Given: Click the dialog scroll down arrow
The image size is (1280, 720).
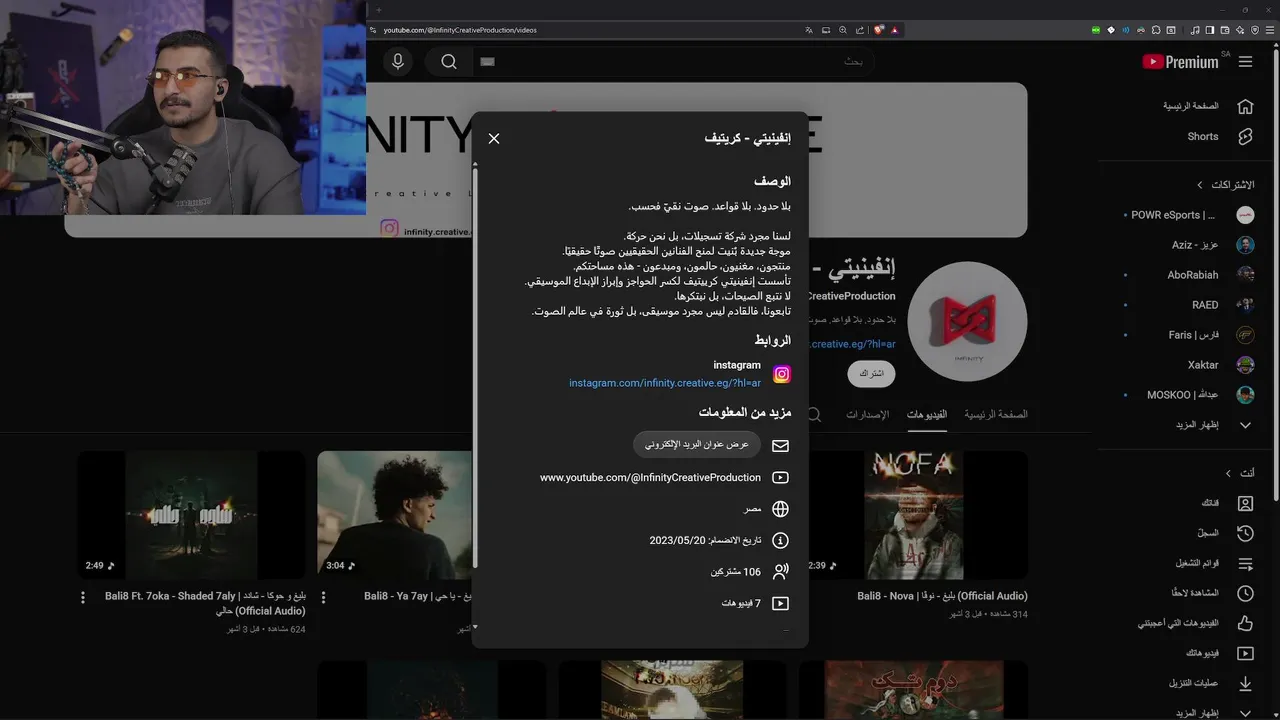Looking at the screenshot, I should tap(475, 628).
